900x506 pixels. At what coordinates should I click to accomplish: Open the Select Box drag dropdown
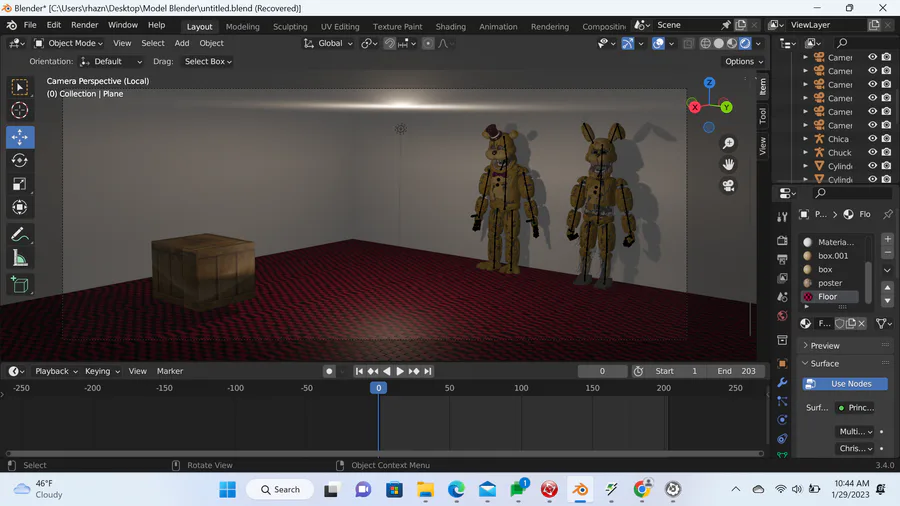(x=208, y=61)
